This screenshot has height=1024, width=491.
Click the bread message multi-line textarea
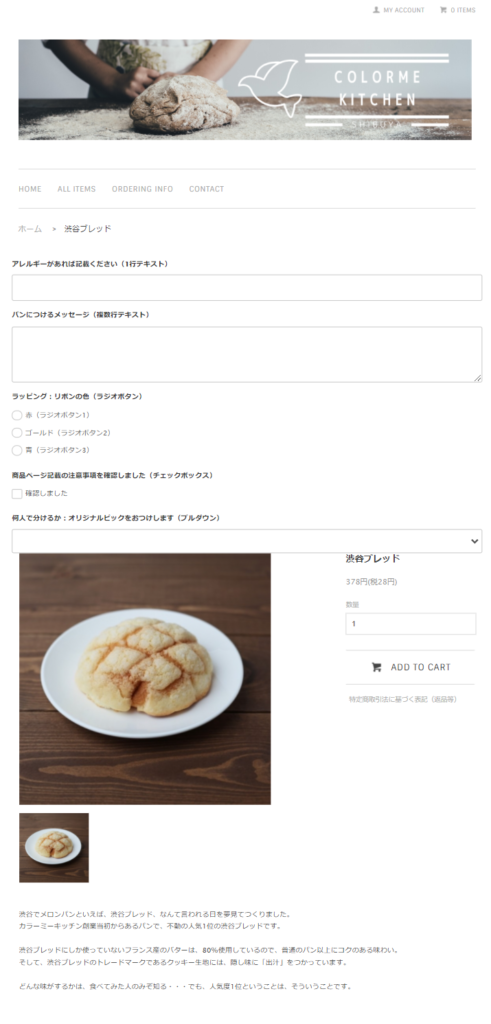[x=247, y=355]
